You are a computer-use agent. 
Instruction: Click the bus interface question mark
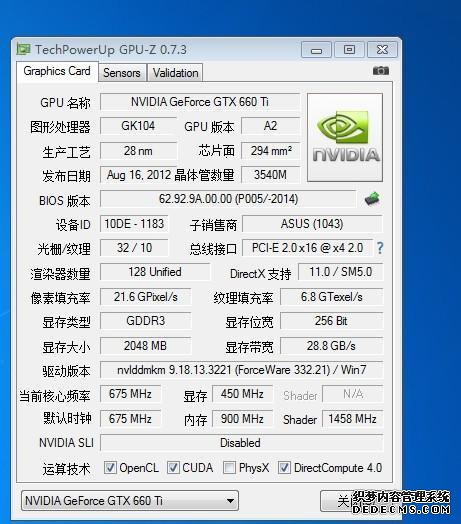click(380, 248)
